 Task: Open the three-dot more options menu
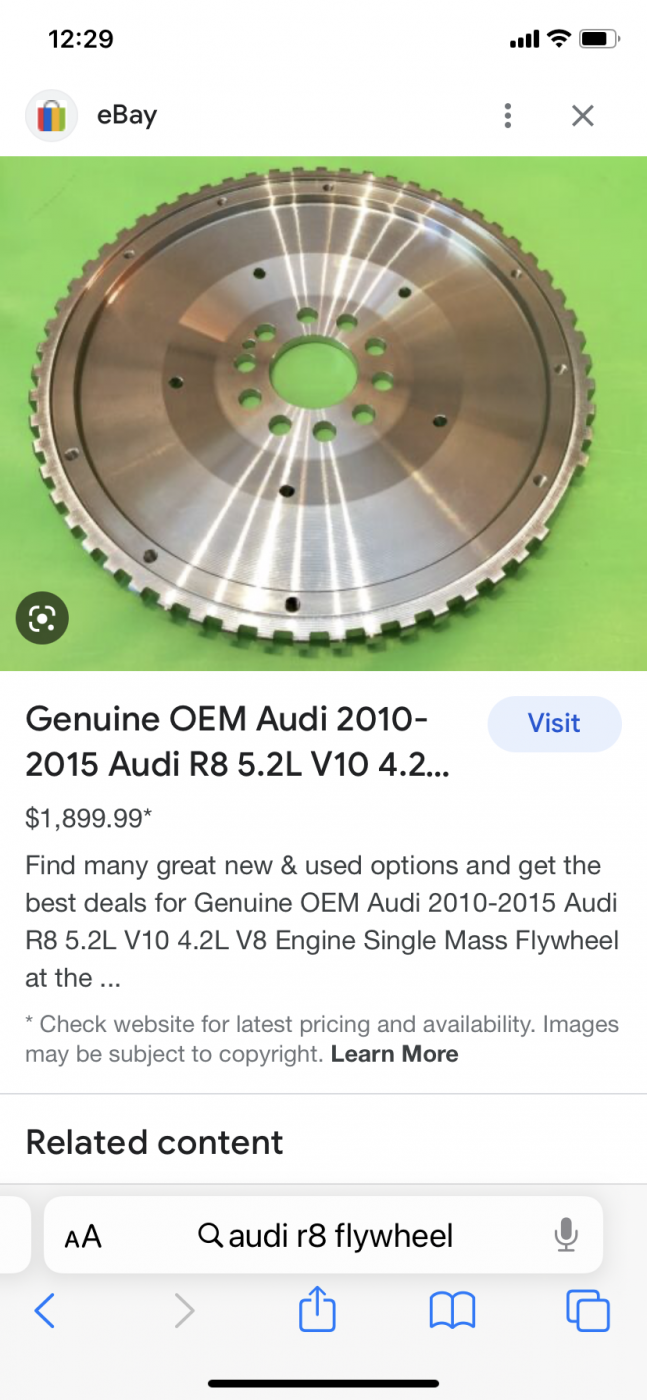point(508,116)
